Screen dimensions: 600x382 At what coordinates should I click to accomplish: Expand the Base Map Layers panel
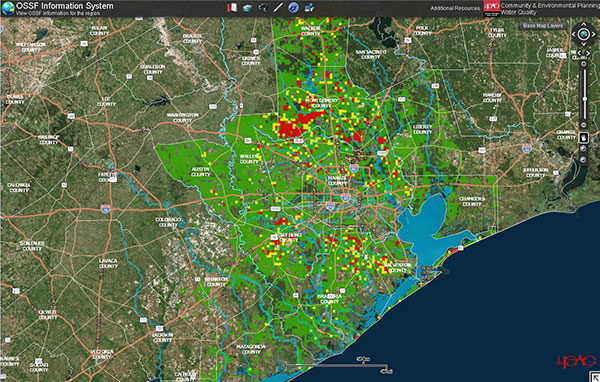click(543, 26)
